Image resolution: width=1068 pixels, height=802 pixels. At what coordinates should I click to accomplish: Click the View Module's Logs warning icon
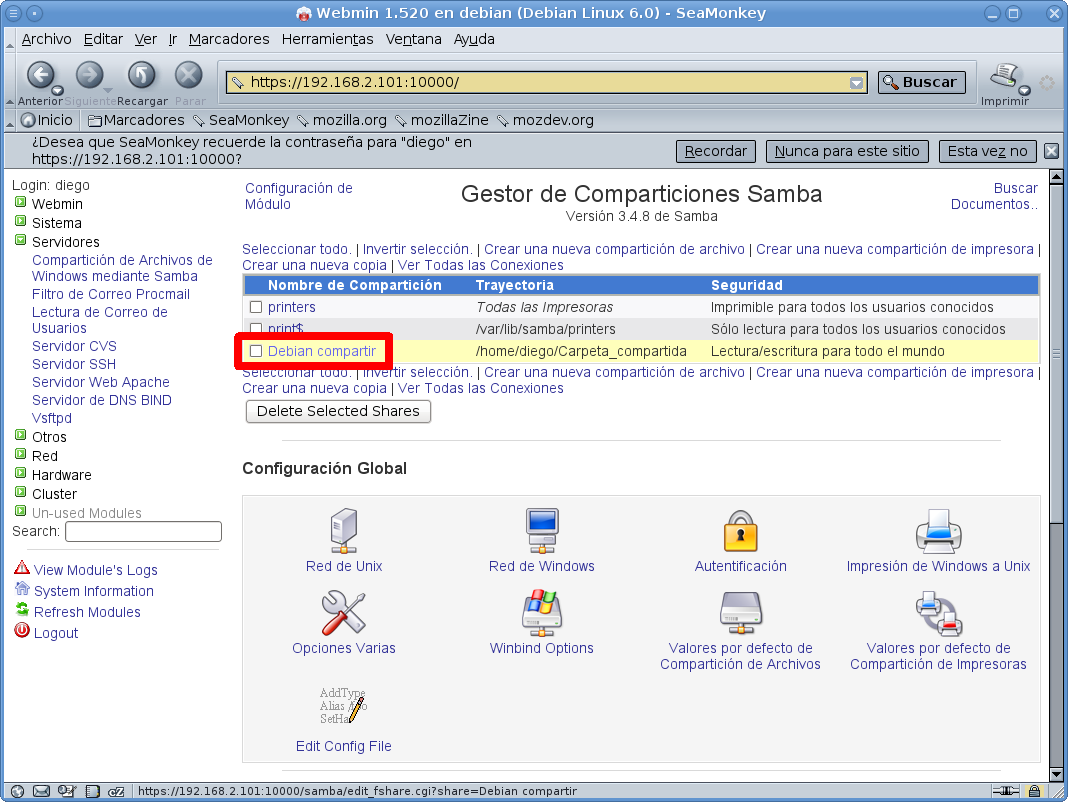tap(22, 568)
